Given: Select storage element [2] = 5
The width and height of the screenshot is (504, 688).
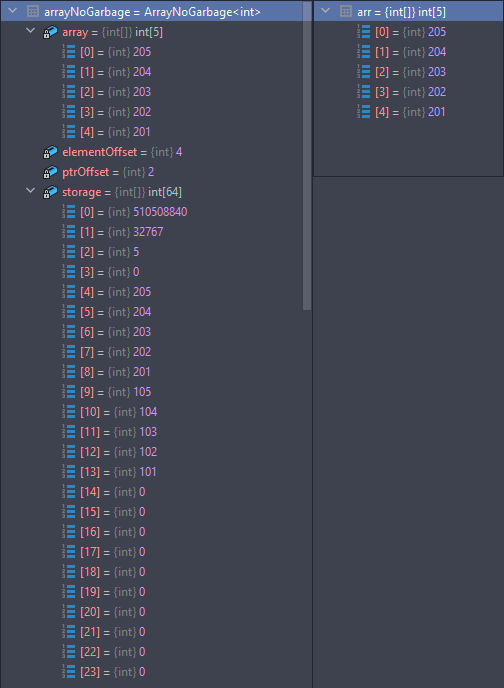Looking at the screenshot, I should coord(152,252).
